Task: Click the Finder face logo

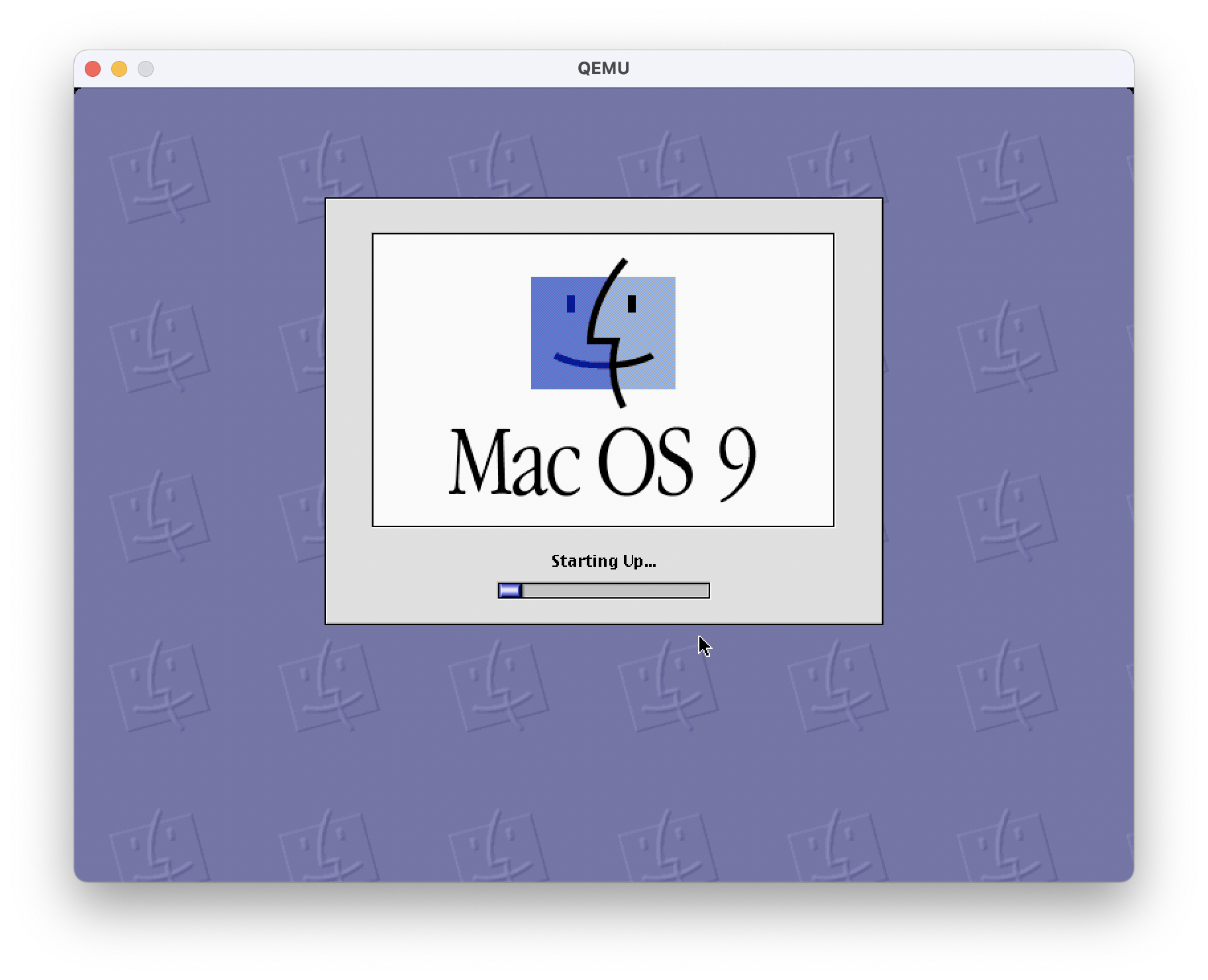Action: (x=603, y=332)
